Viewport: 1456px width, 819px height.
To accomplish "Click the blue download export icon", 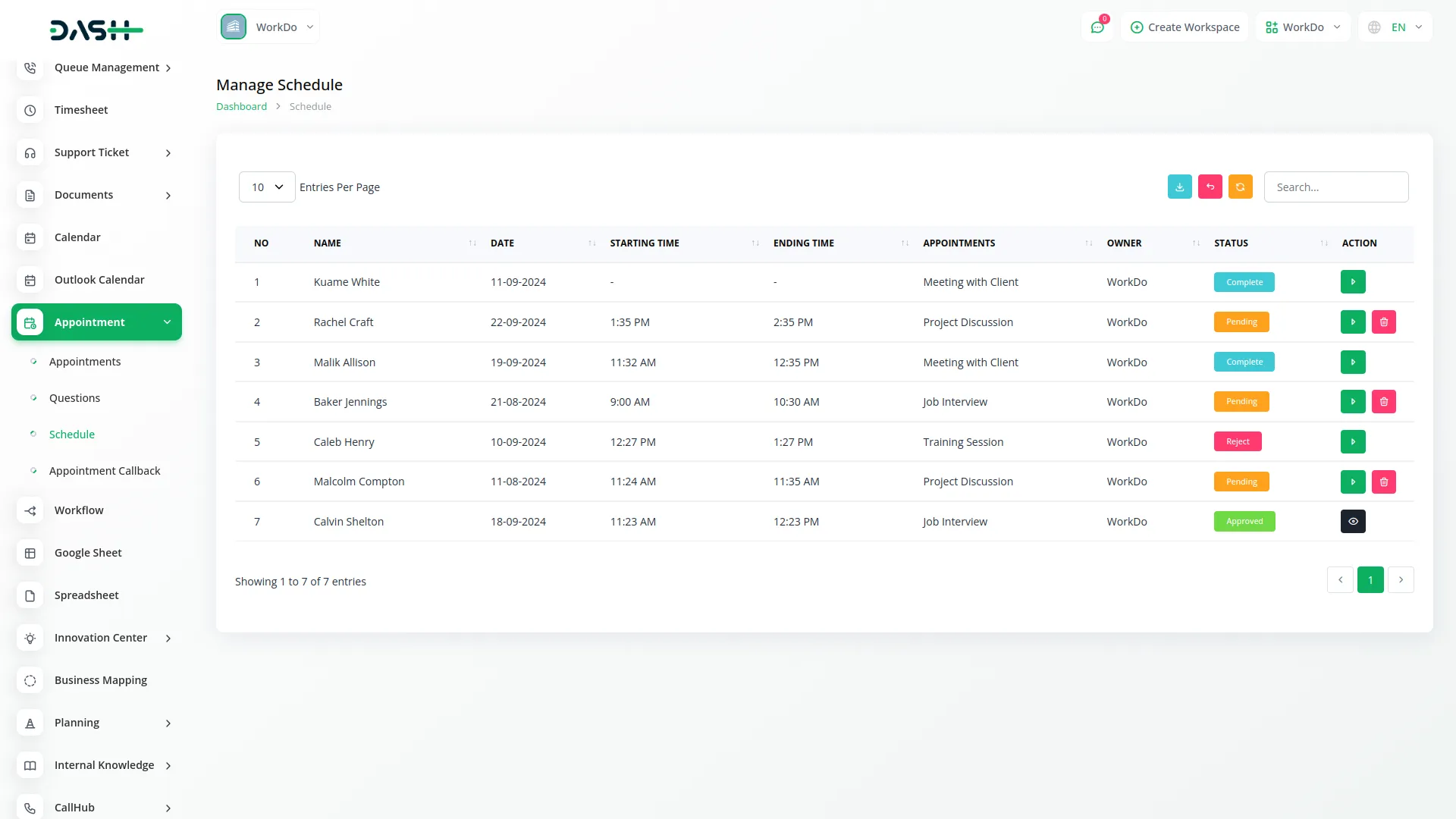I will pyautogui.click(x=1179, y=187).
